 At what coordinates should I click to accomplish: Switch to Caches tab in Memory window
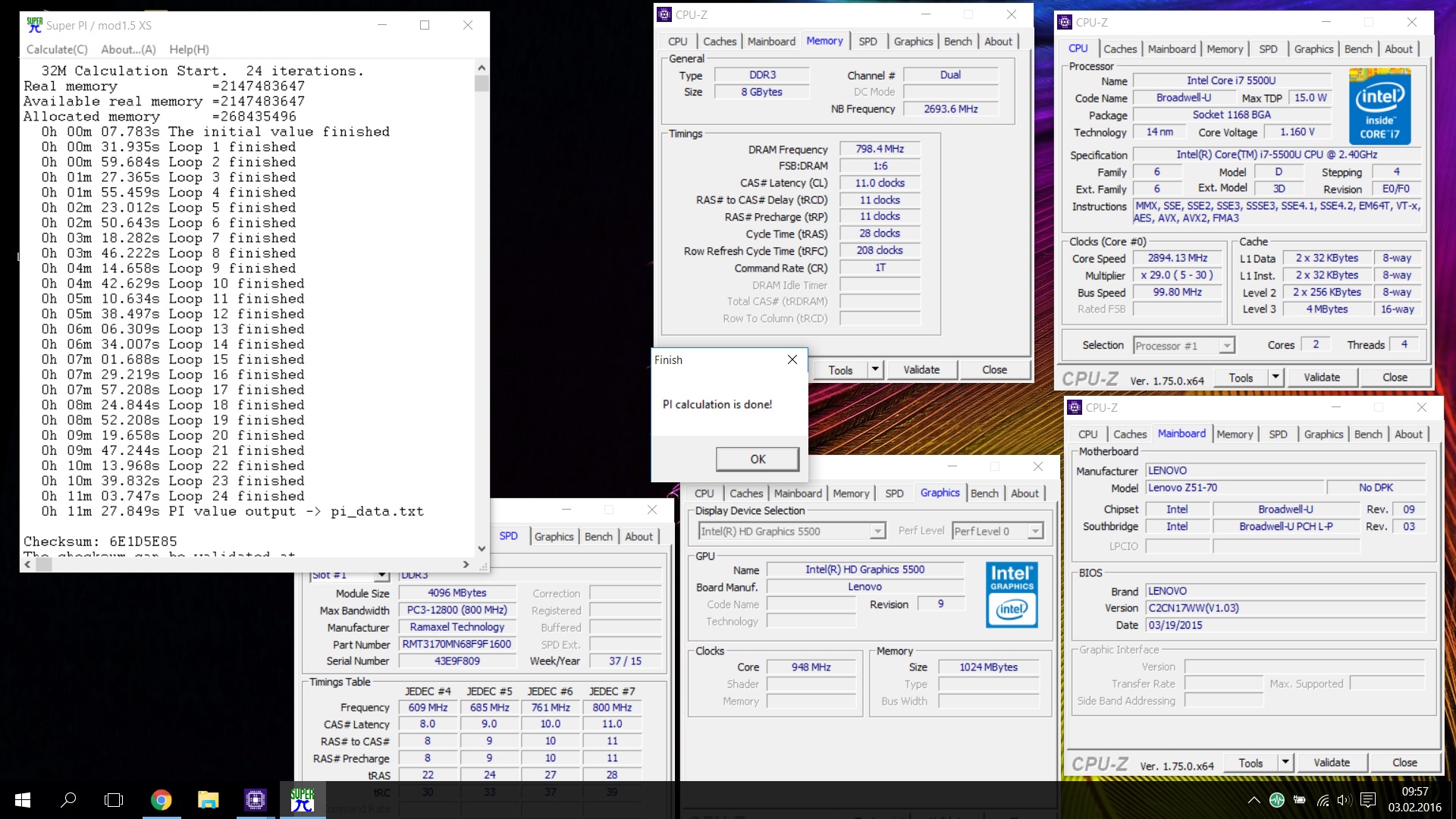pyautogui.click(x=719, y=42)
